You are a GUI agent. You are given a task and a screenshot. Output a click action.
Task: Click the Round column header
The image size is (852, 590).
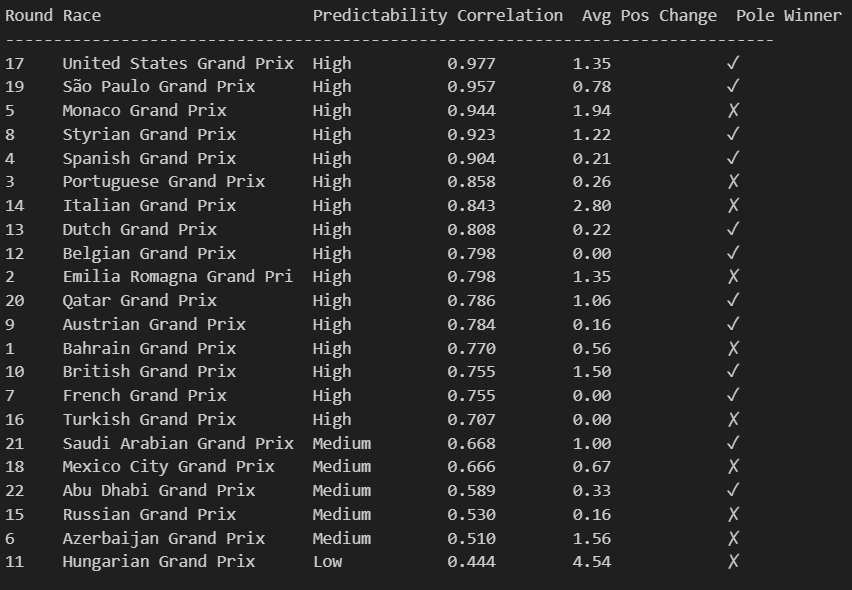pyautogui.click(x=29, y=15)
